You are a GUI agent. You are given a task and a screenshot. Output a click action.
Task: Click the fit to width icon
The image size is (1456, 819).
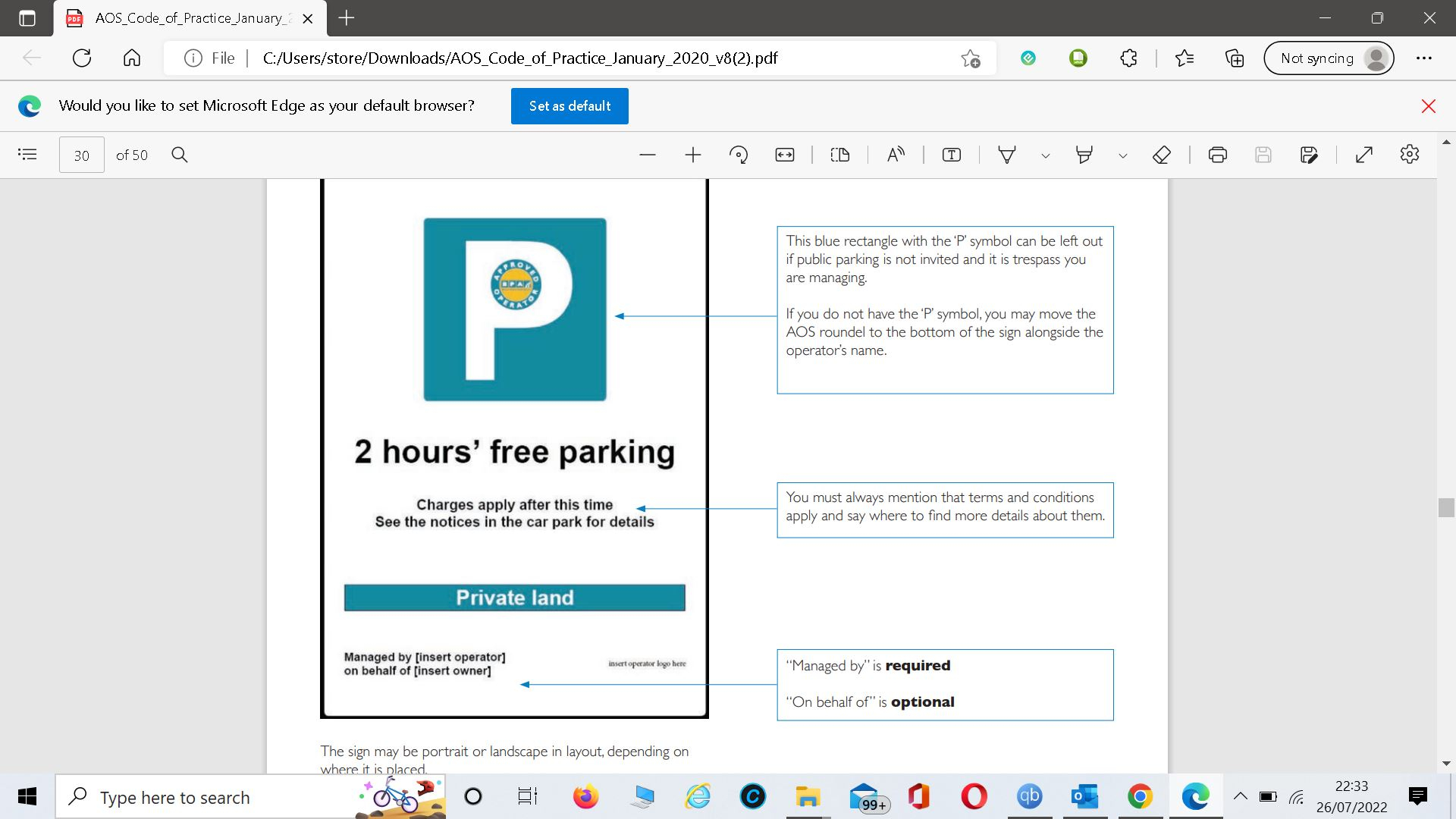pos(784,155)
